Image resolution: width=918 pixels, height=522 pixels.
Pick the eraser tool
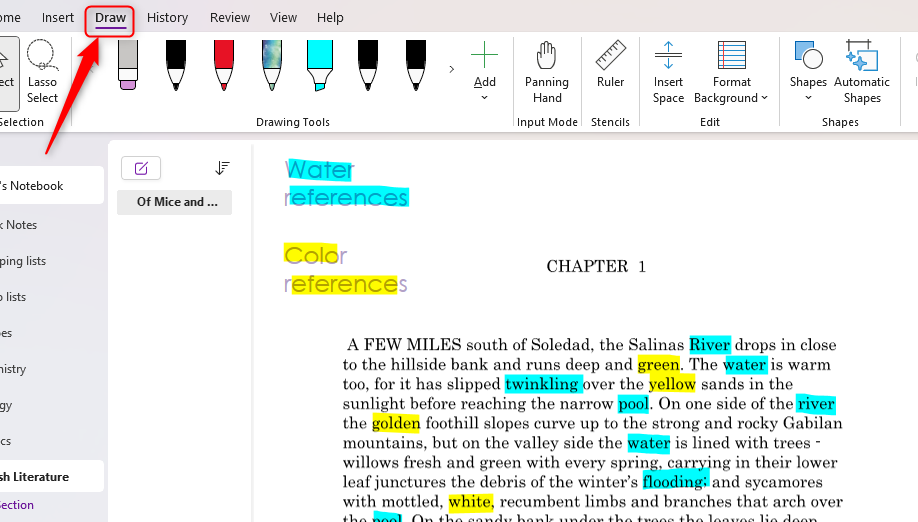click(x=128, y=64)
